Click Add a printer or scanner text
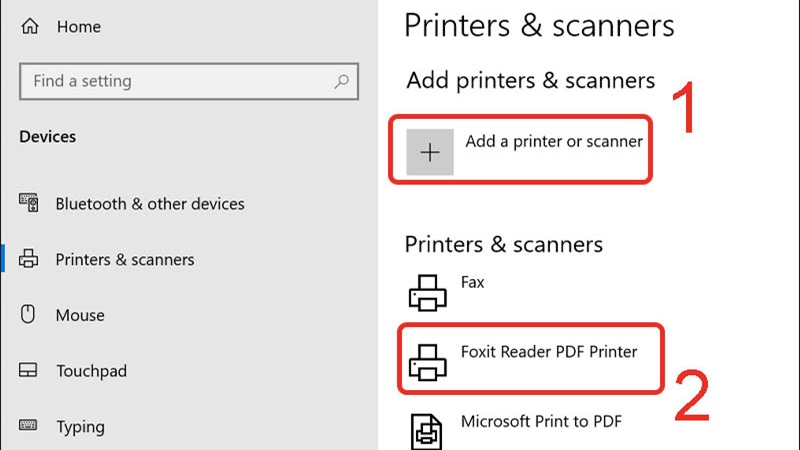 (x=554, y=142)
